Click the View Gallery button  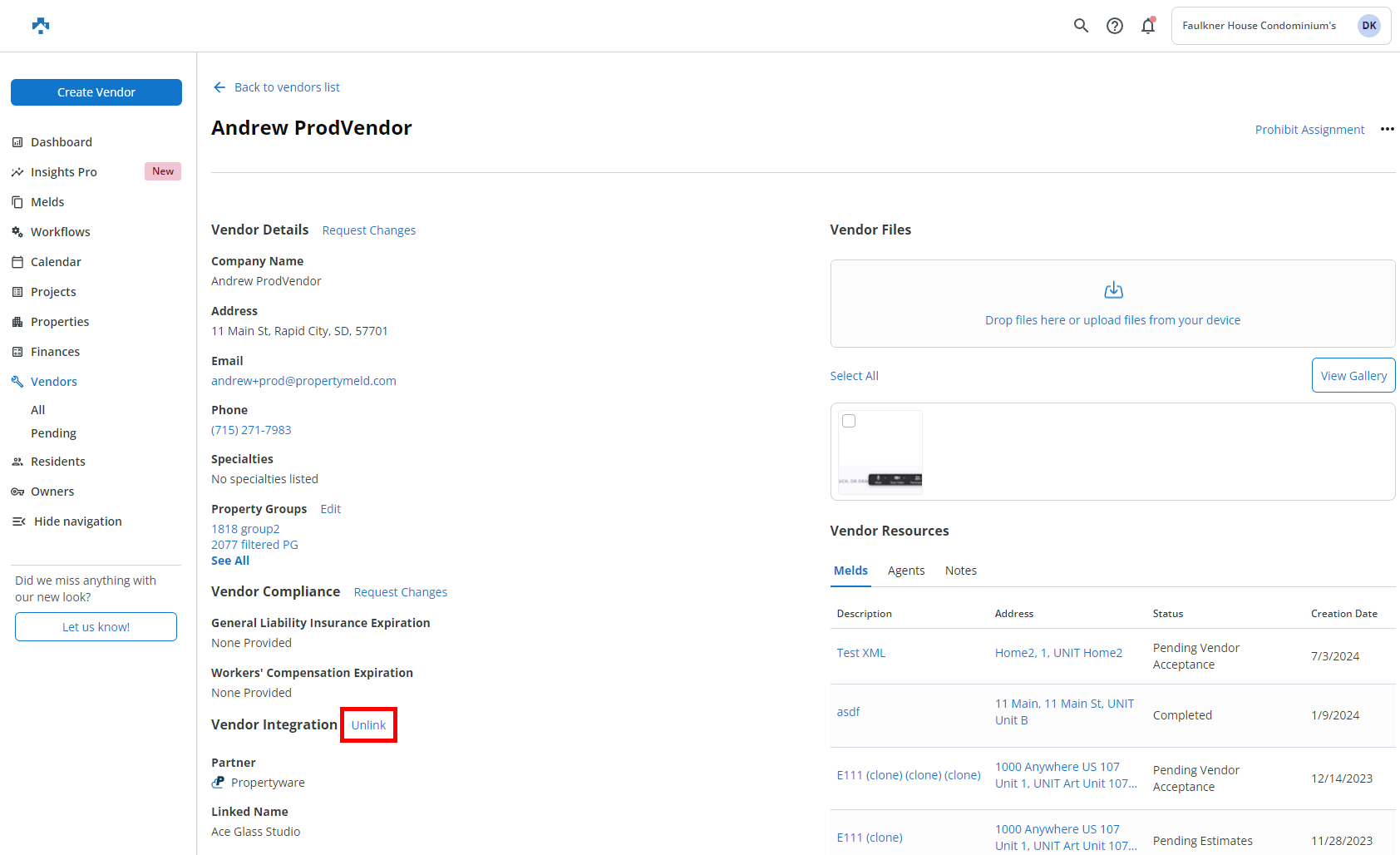pos(1353,376)
